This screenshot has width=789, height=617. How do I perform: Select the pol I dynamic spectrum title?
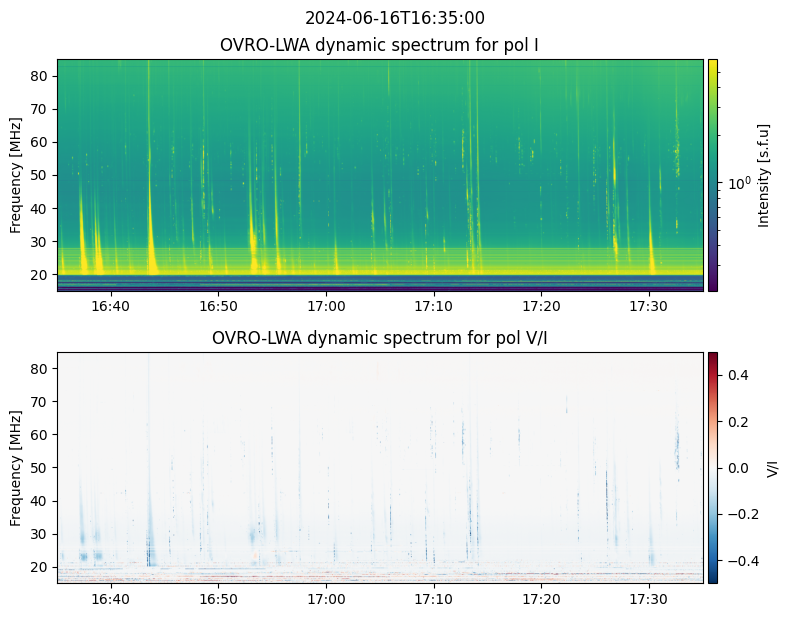pyautogui.click(x=380, y=46)
